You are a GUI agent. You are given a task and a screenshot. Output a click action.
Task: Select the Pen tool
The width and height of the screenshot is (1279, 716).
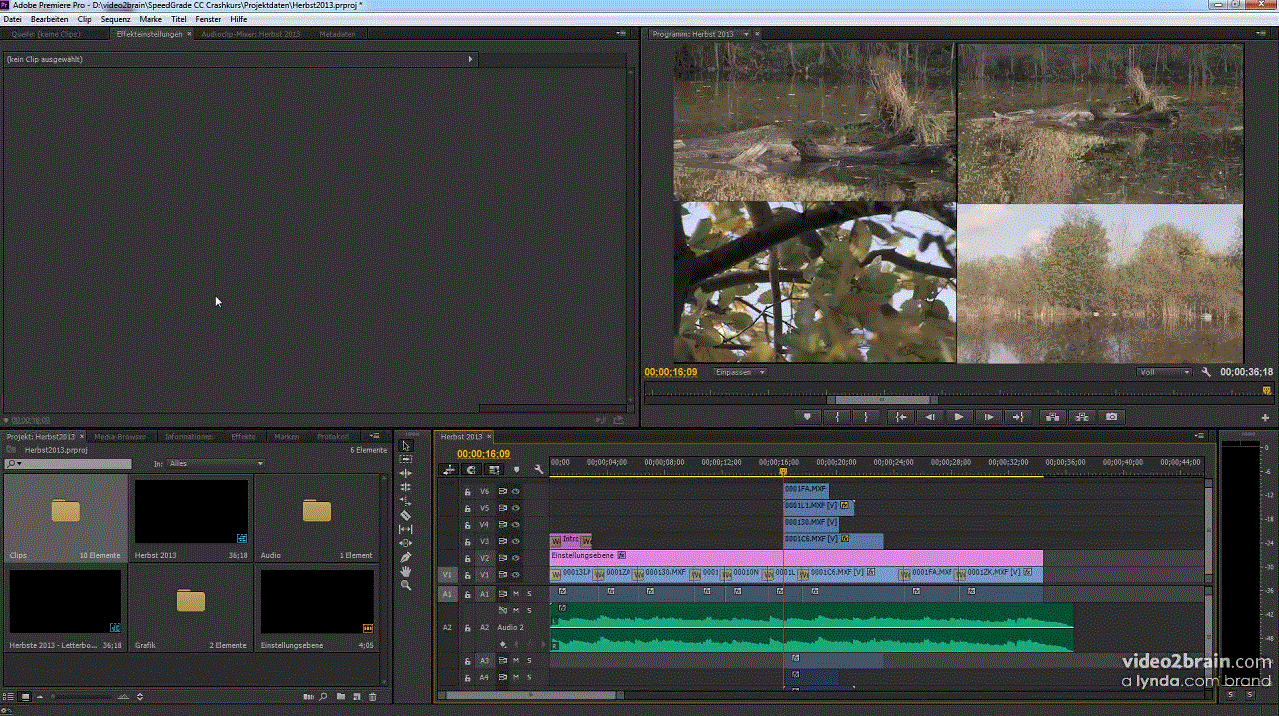(x=405, y=557)
